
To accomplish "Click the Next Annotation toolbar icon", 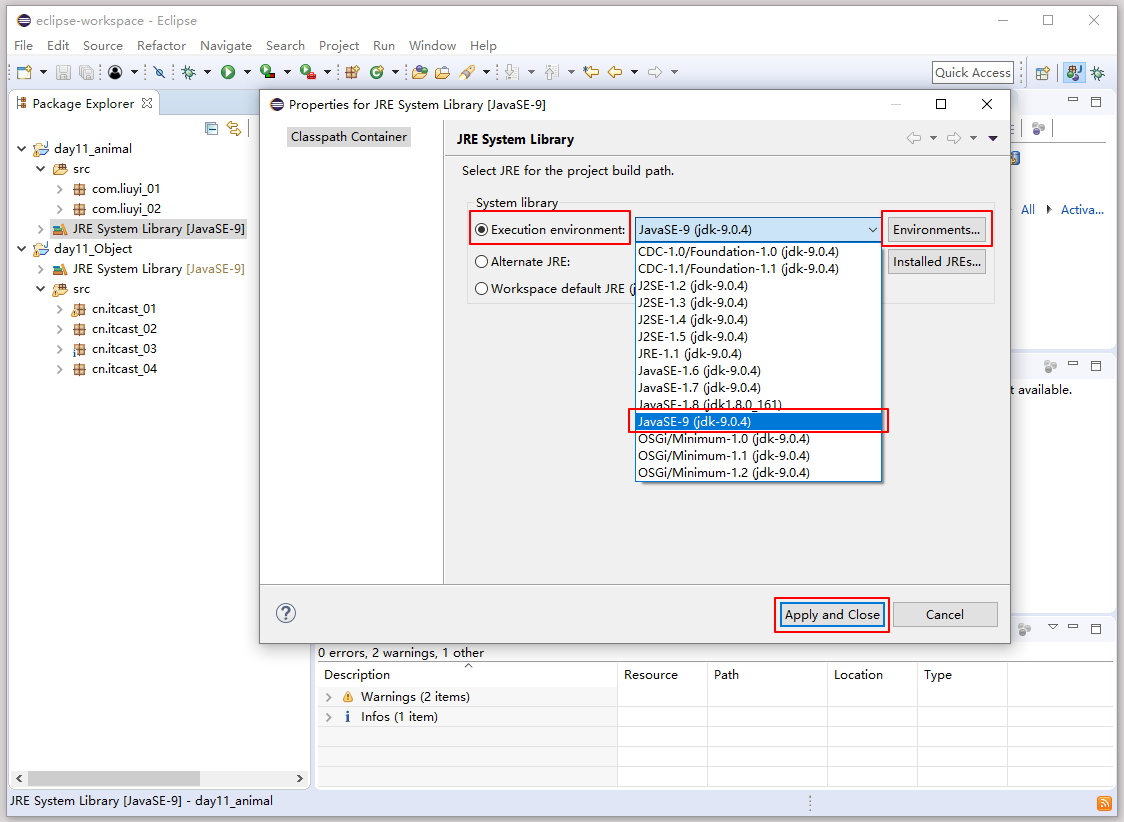I will point(511,72).
